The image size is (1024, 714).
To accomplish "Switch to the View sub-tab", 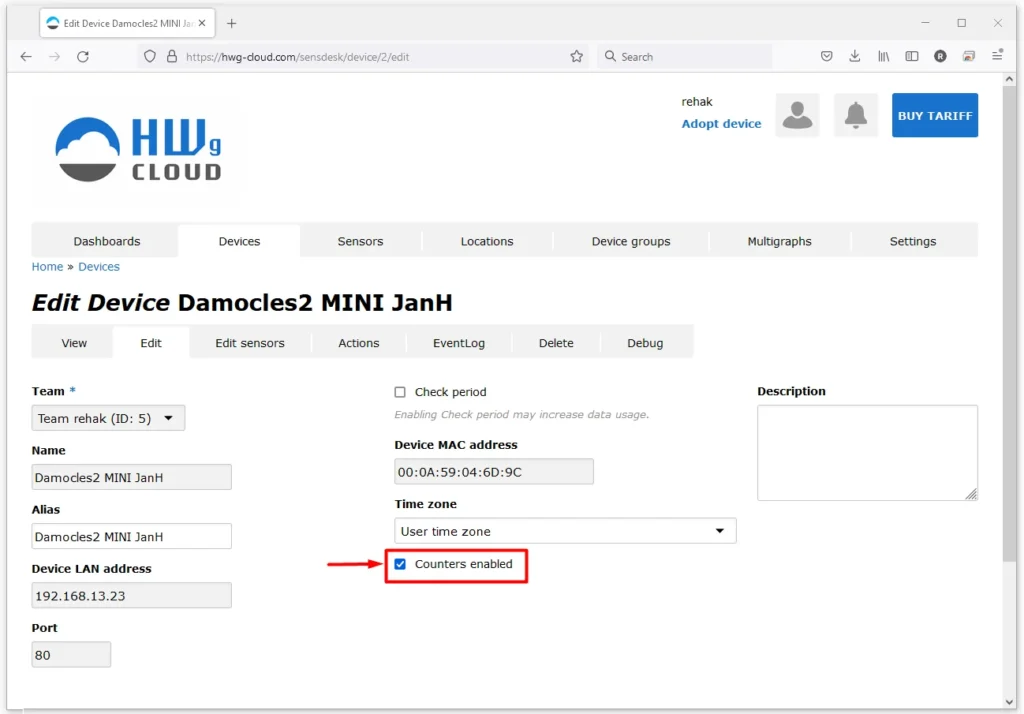I will coord(74,343).
